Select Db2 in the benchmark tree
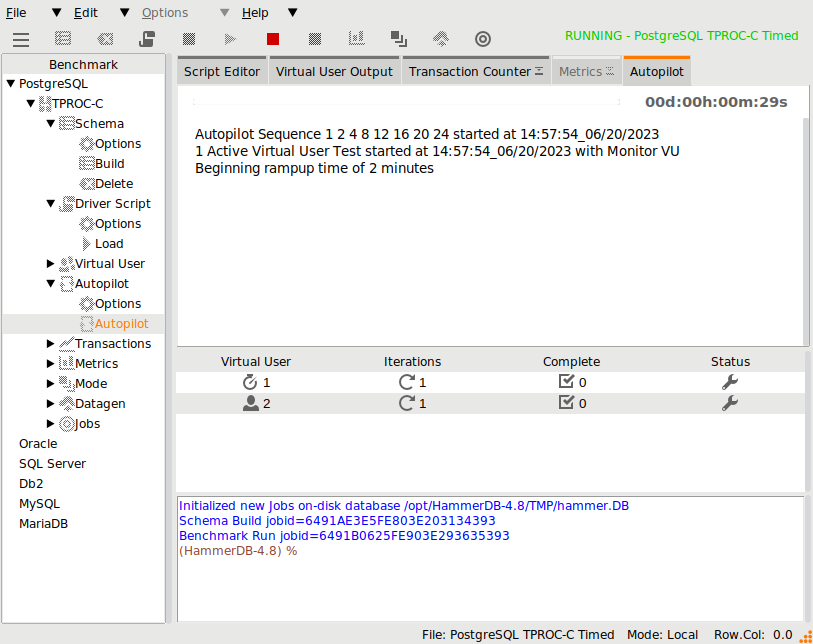The width and height of the screenshot is (813, 644). click(x=31, y=484)
